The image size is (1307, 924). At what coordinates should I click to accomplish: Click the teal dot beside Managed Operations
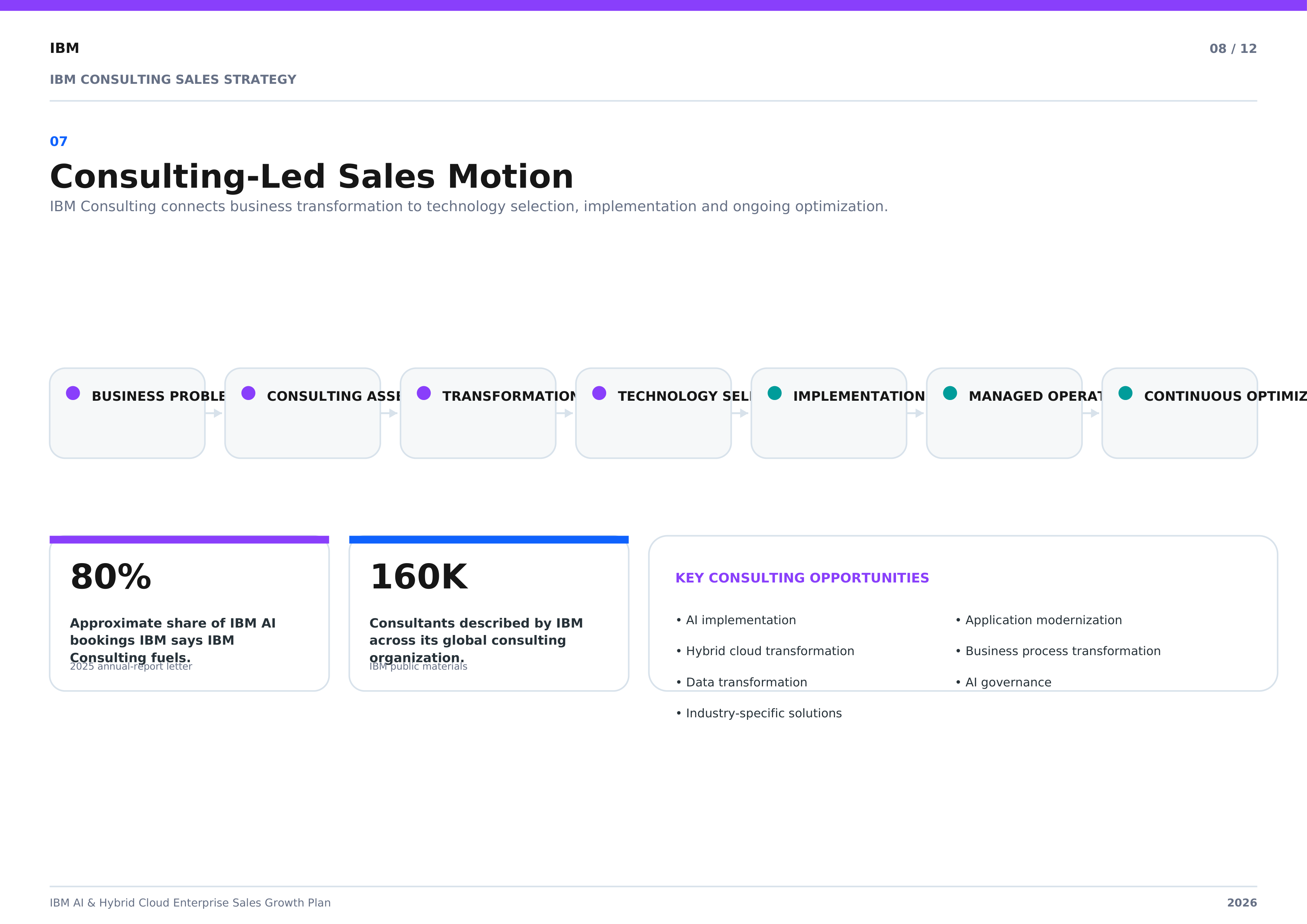pos(949,393)
